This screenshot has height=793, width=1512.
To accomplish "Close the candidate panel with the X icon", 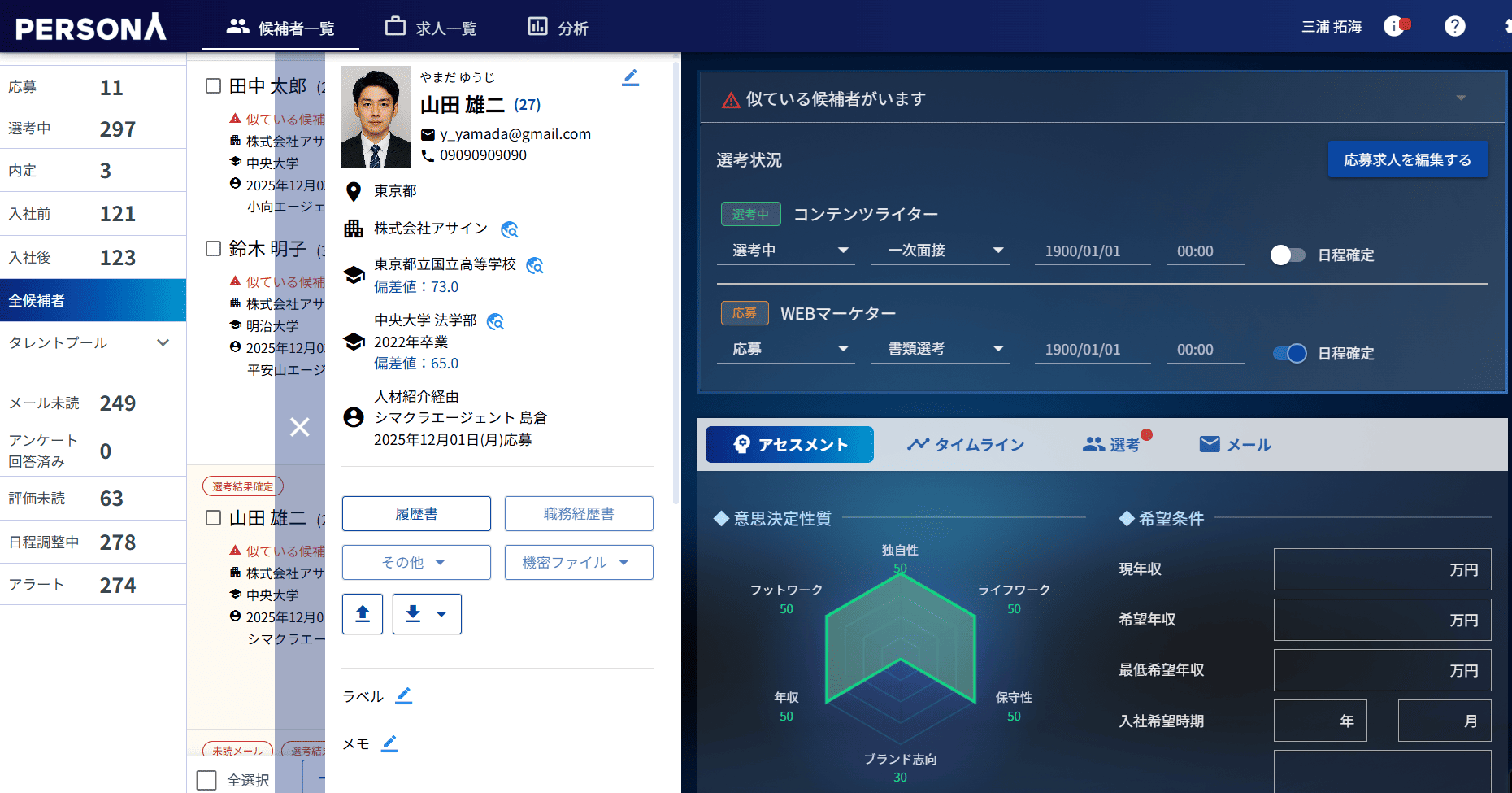I will click(300, 427).
